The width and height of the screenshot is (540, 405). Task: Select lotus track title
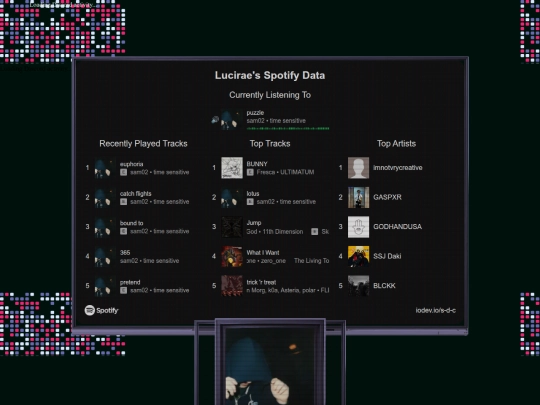[253, 194]
